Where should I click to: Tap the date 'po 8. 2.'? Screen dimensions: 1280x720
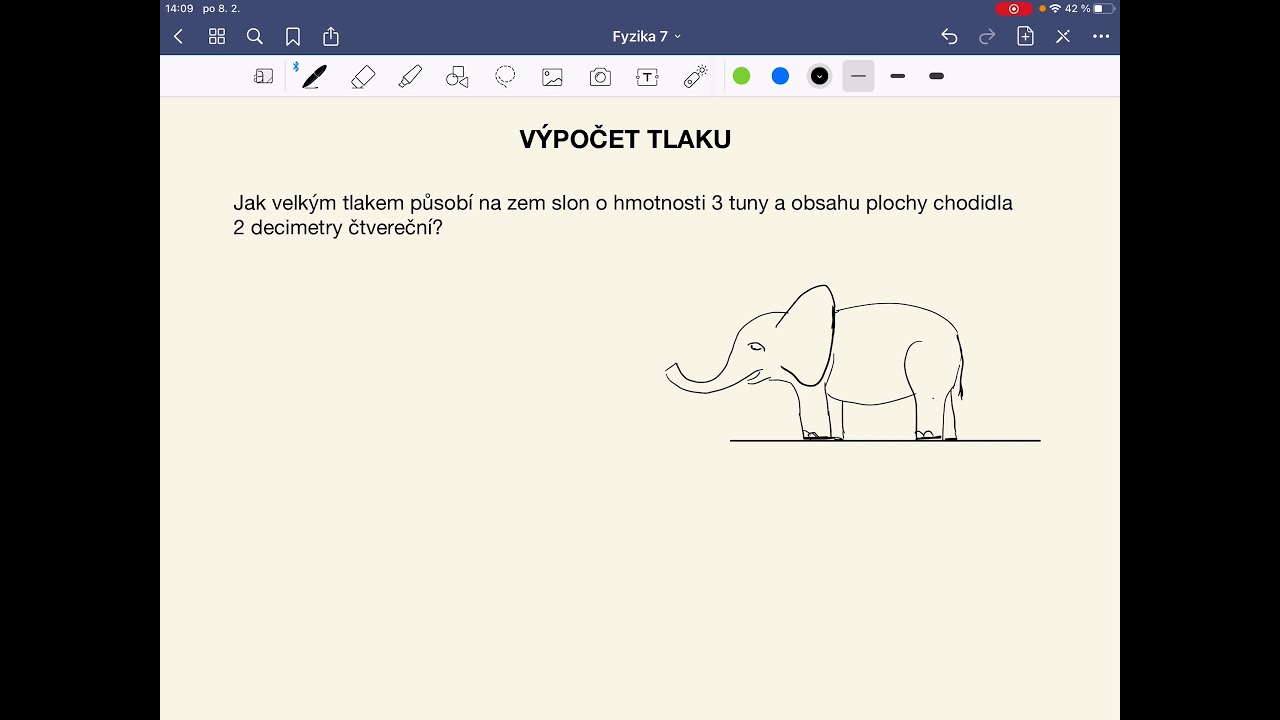[x=221, y=9]
